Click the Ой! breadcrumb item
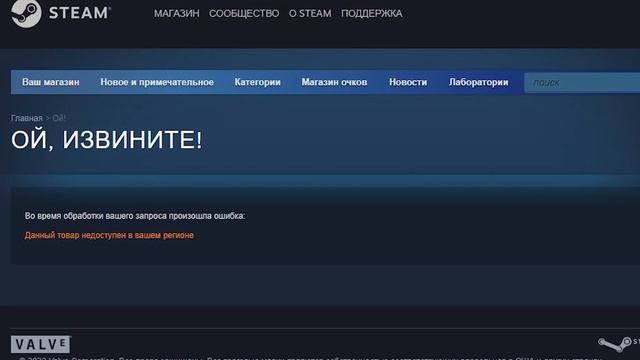Image resolution: width=640 pixels, height=360 pixels. pyautogui.click(x=59, y=118)
